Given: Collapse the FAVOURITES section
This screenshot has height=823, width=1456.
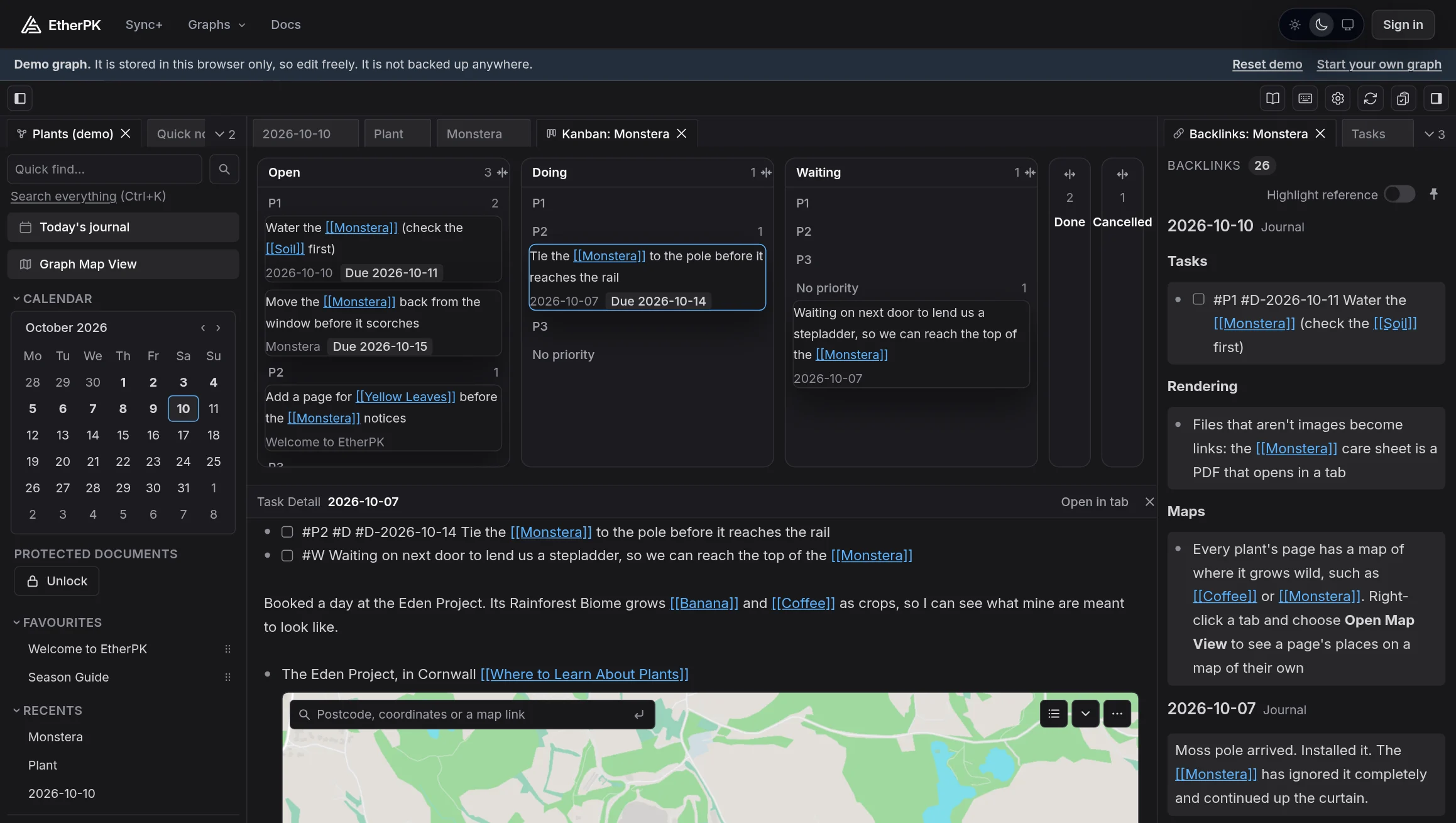Looking at the screenshot, I should tap(57, 622).
